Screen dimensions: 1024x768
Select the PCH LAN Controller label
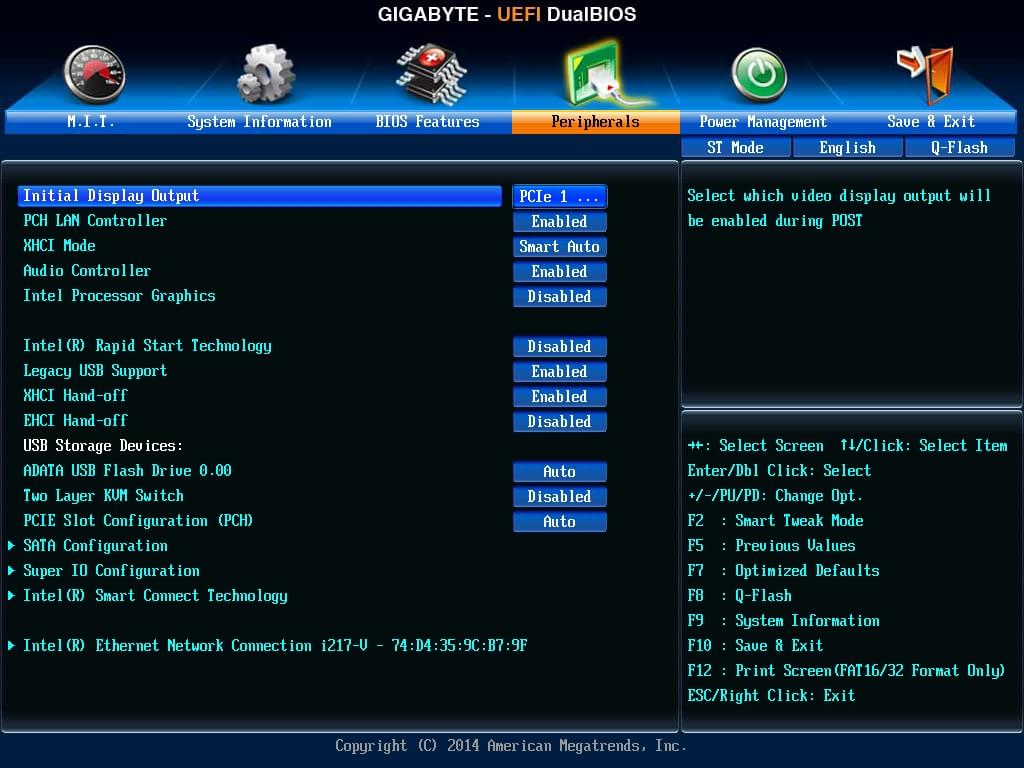[x=95, y=221]
